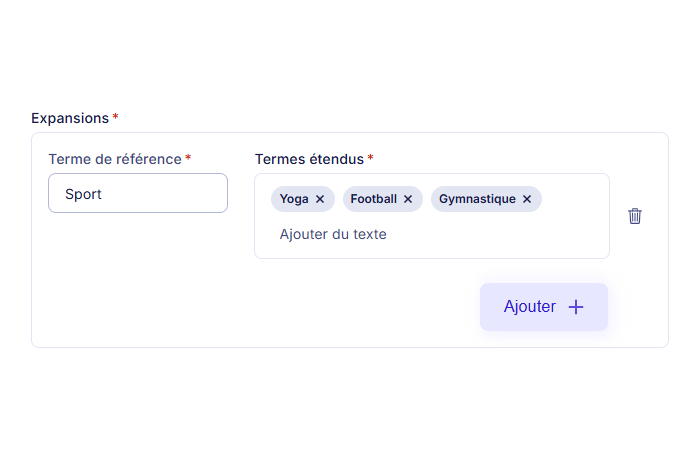This screenshot has width=675, height=455.
Task: Delete the expansion row with trash icon
Action: 635,216
